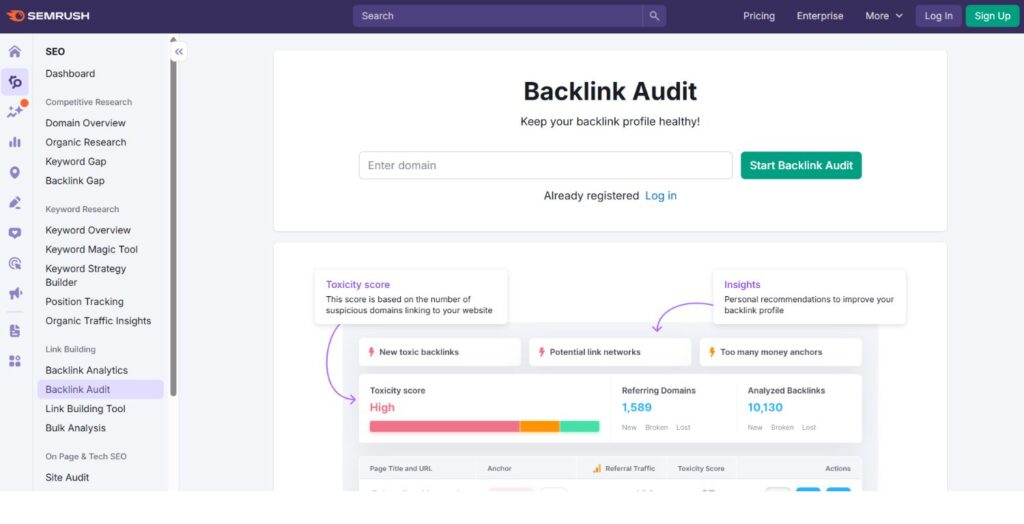This screenshot has width=1024, height=524.
Task: Click the Log in link under domain field
Action: pyautogui.click(x=660, y=195)
